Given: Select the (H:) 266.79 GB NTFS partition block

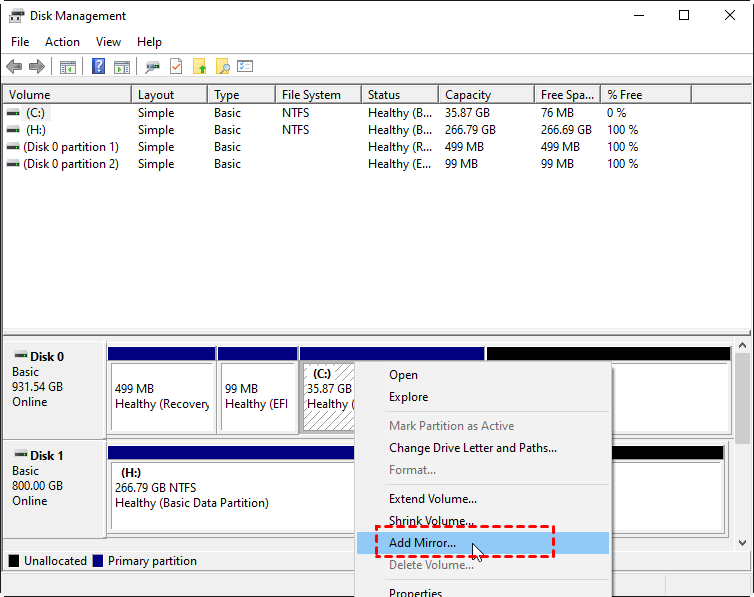Looking at the screenshot, I should (x=232, y=495).
